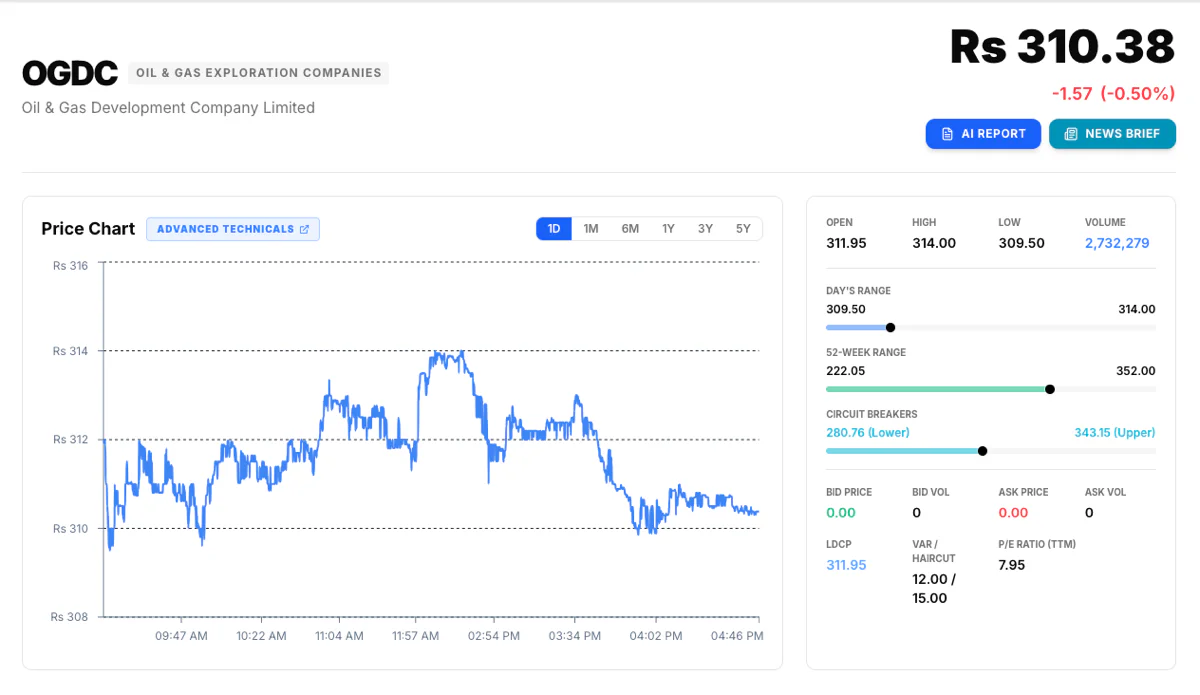This screenshot has height=695, width=1200.
Task: Click the -1.57 (-0.50%) change value
Action: pos(1113,94)
